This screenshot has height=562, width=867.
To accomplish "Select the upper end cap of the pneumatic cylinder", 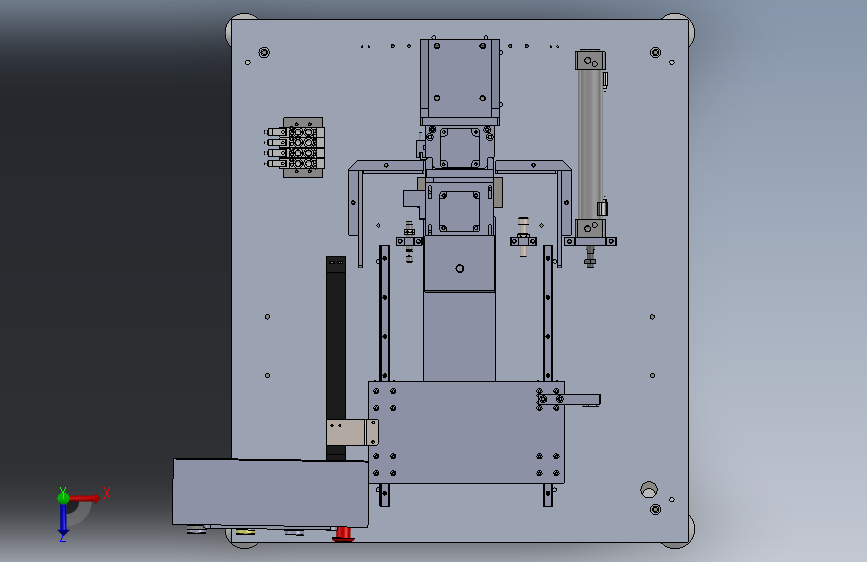I will click(591, 60).
